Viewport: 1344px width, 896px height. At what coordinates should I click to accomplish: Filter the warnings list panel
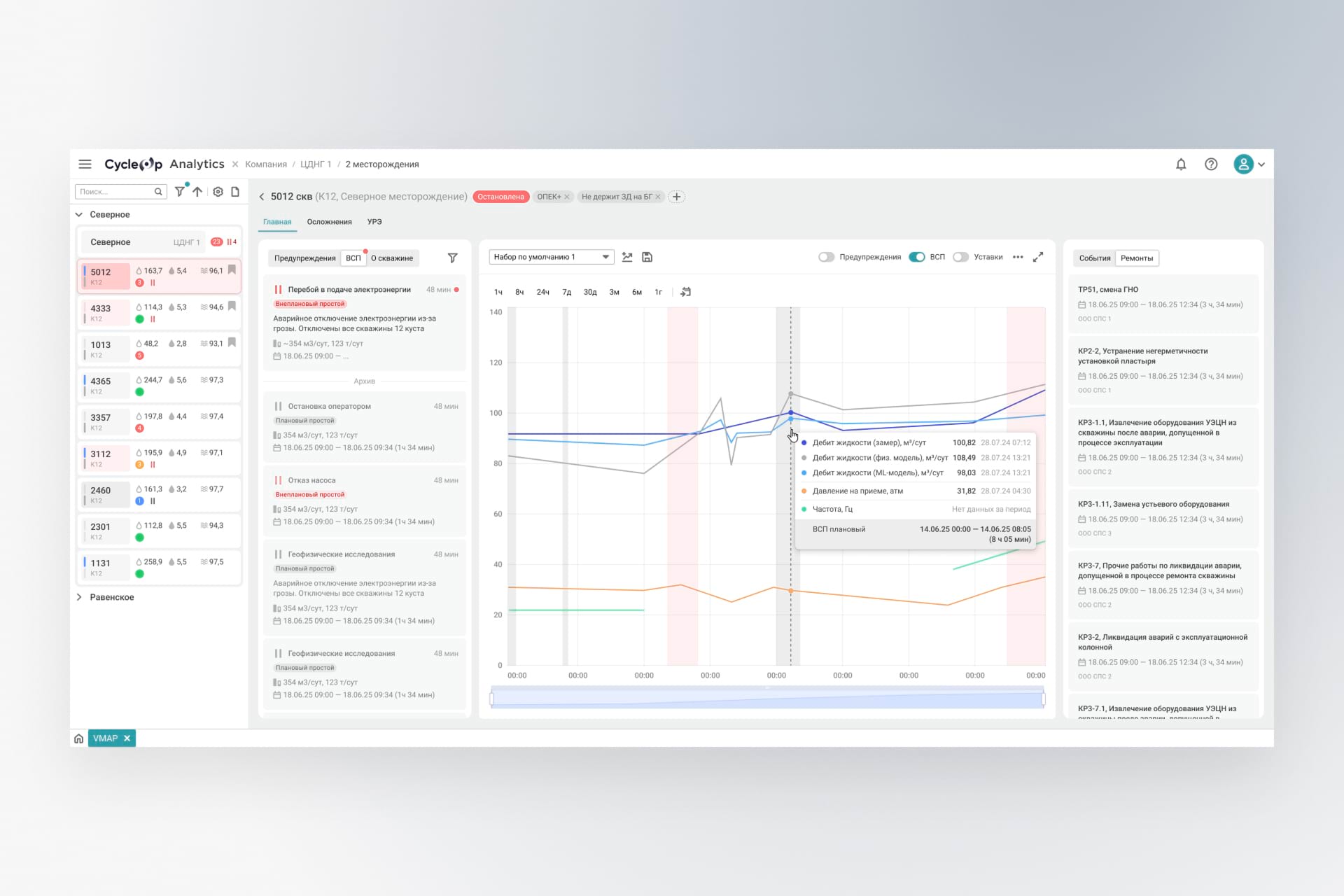point(452,258)
